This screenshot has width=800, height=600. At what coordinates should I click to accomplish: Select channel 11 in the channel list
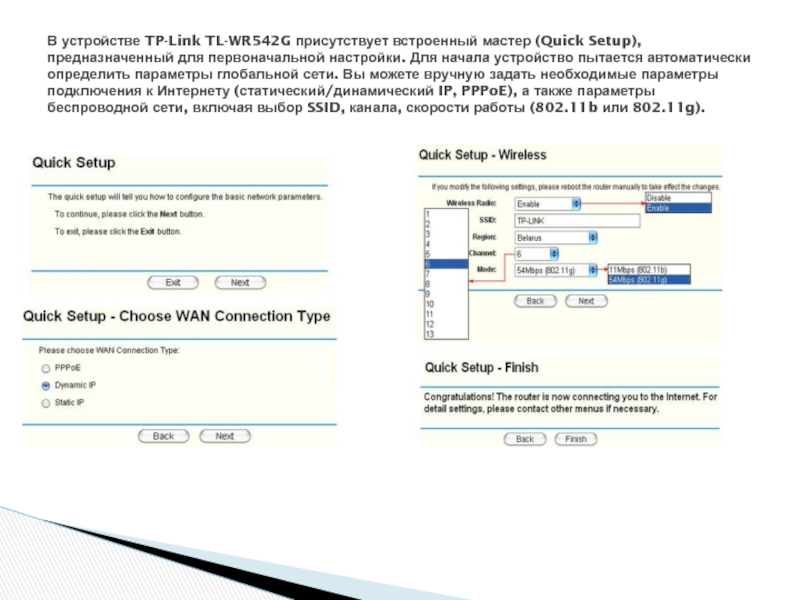446,314
